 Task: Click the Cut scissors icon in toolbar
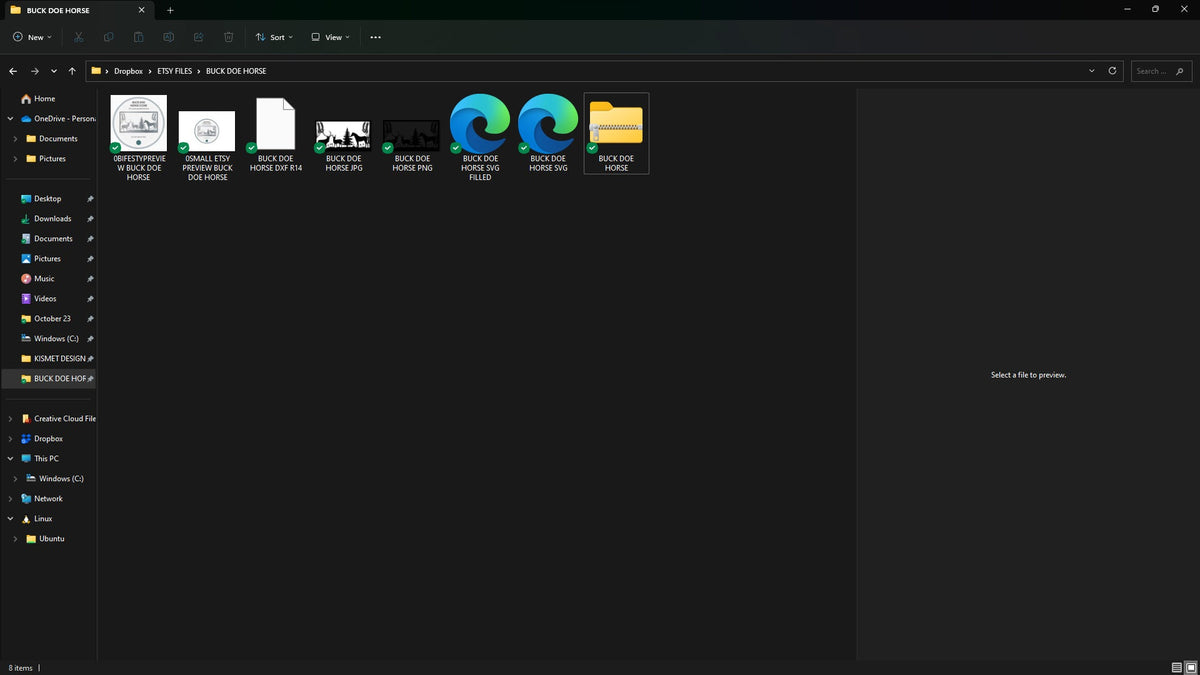tap(79, 37)
